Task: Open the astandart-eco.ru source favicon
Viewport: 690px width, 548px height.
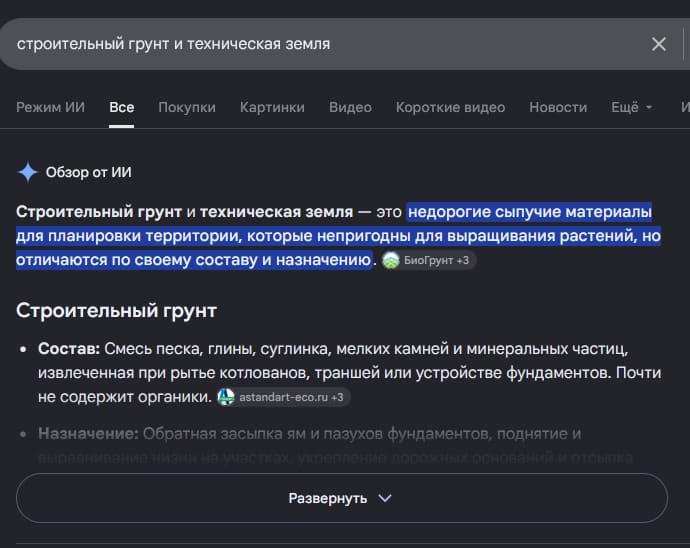Action: [x=226, y=397]
